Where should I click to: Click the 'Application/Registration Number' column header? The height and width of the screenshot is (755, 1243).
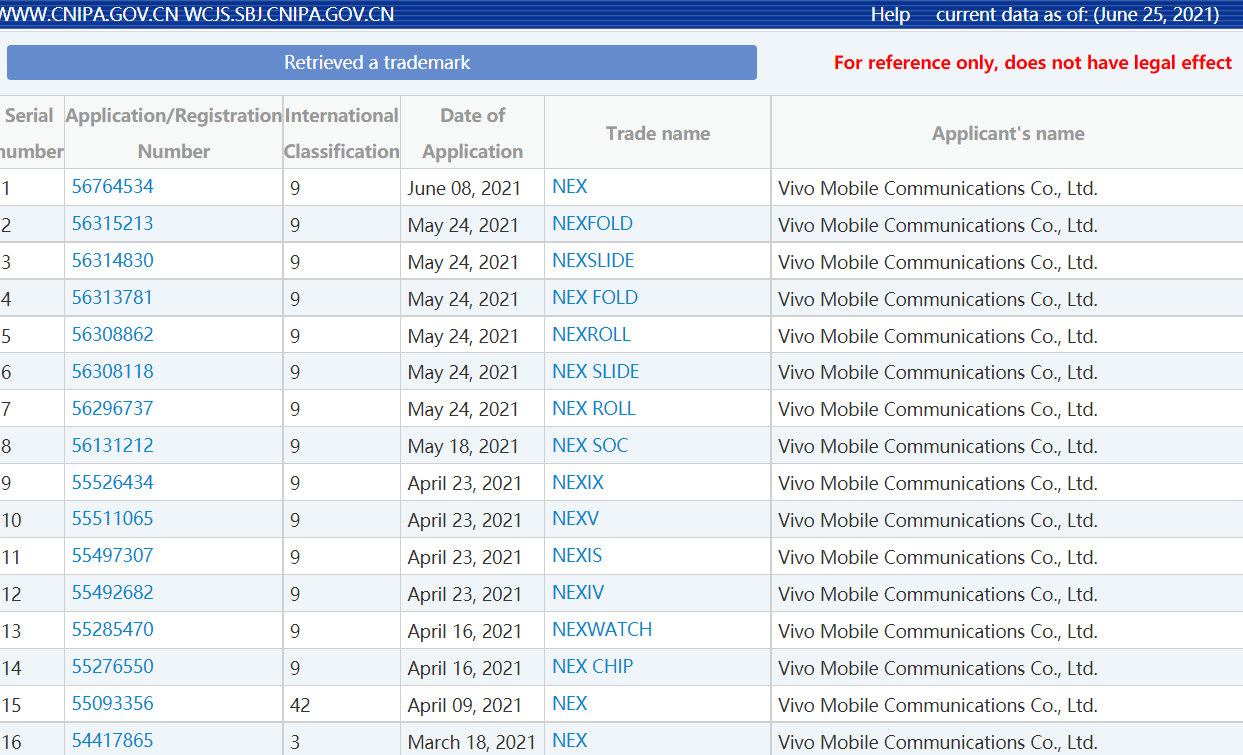click(174, 133)
